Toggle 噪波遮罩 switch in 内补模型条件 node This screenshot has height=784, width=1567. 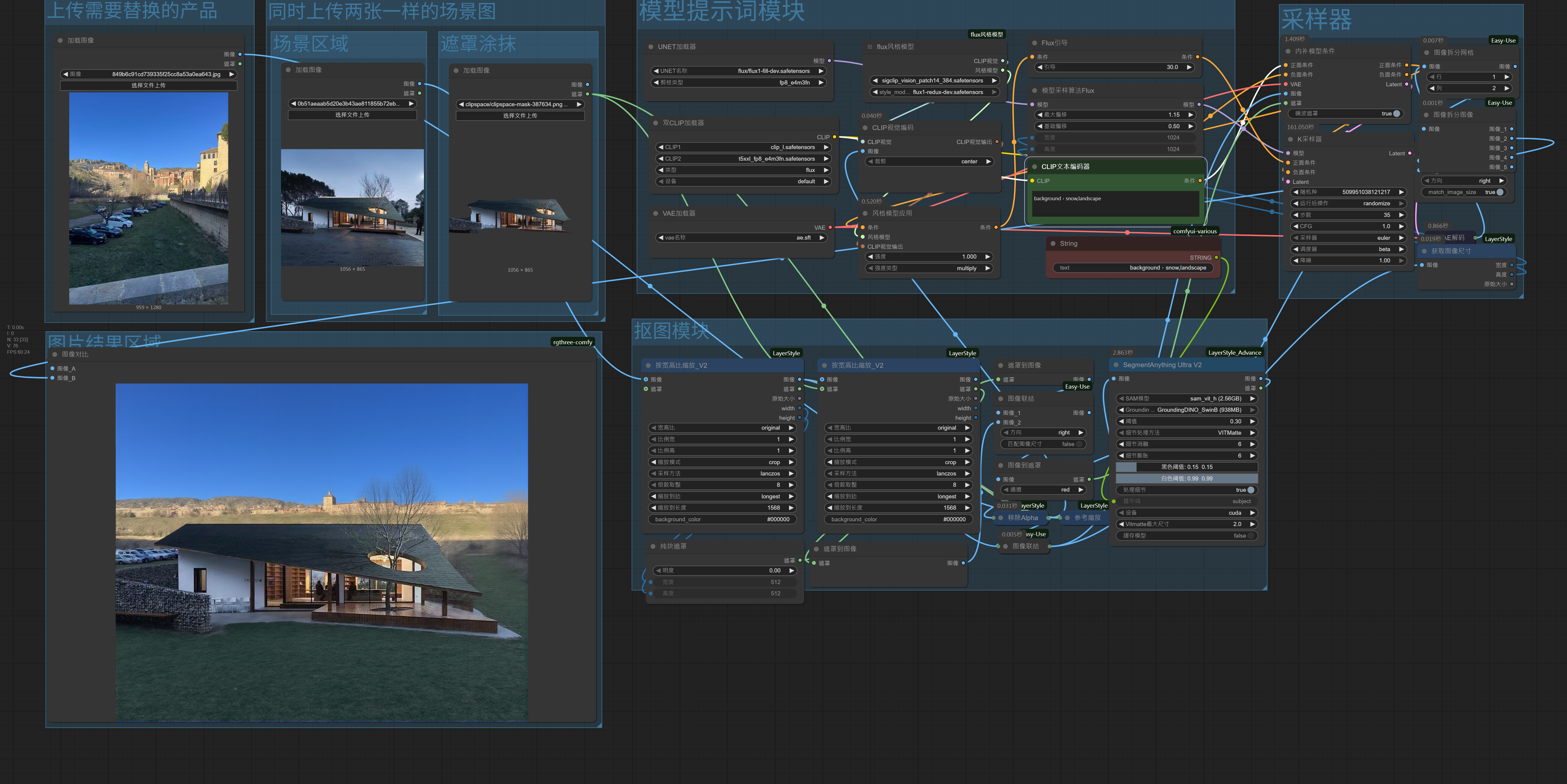coord(1396,114)
